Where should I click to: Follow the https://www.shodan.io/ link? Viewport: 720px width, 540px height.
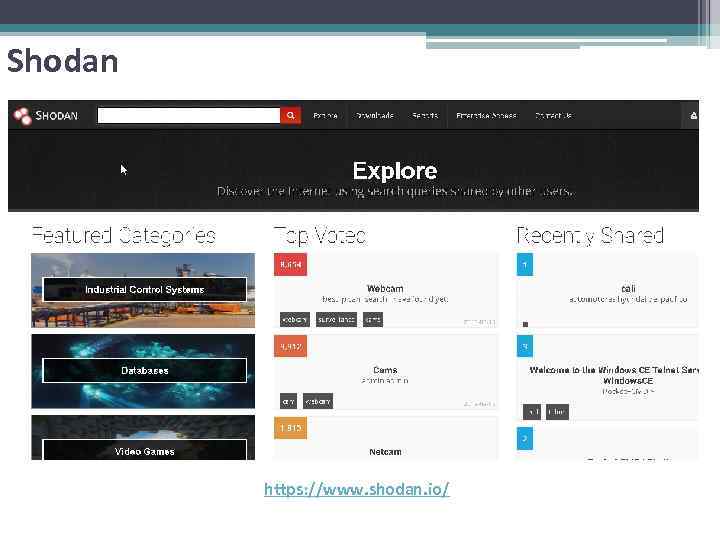(x=357, y=489)
